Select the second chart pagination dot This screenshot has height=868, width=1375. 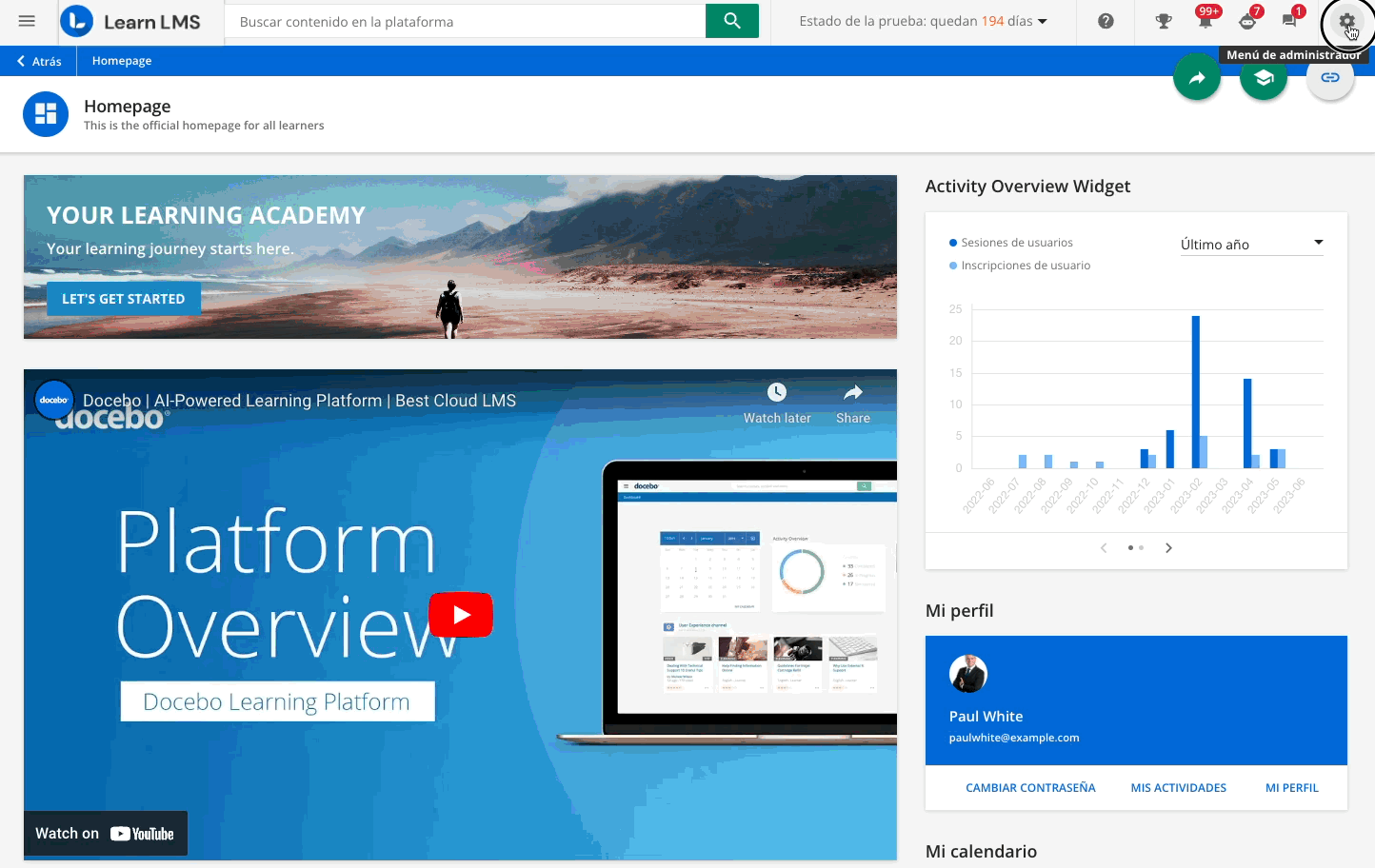pyautogui.click(x=1142, y=547)
